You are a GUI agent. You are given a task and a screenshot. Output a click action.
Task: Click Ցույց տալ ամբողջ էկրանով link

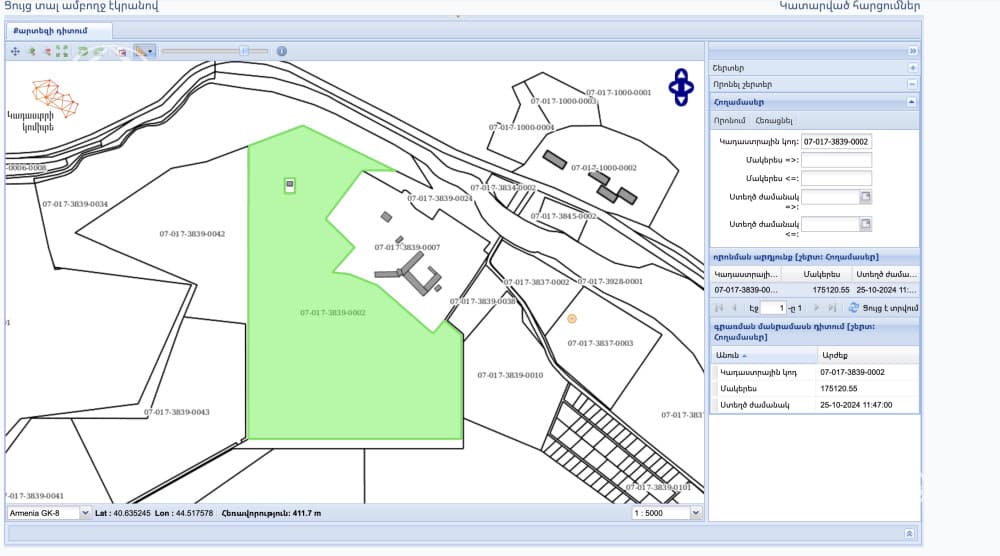81,6
